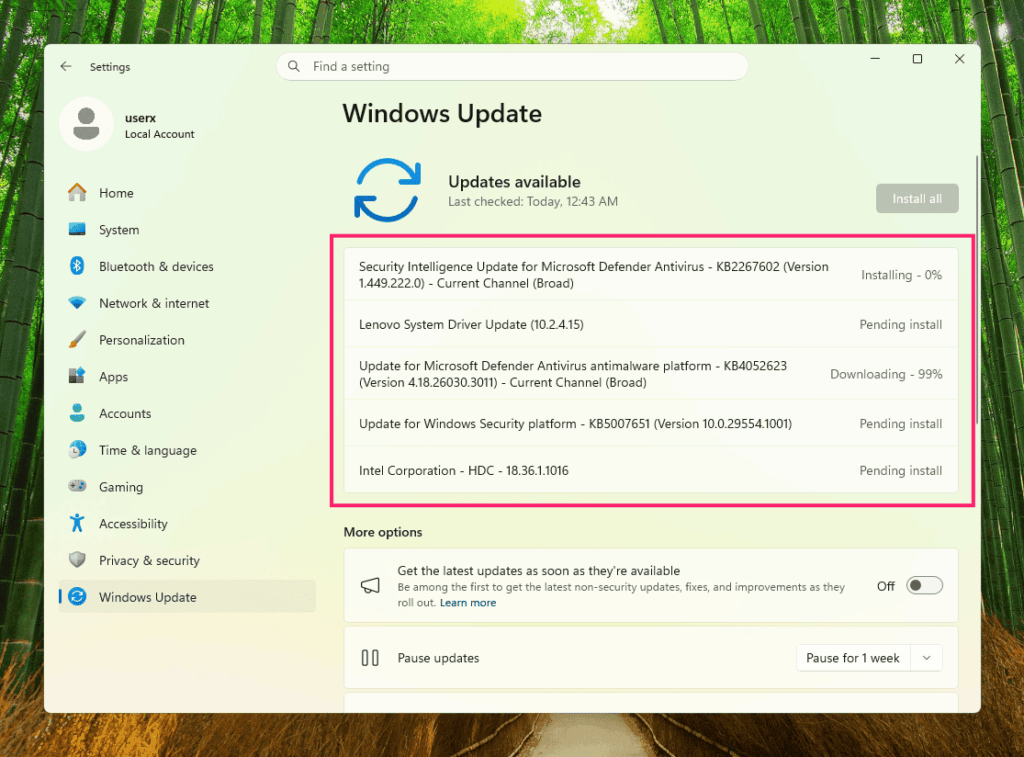Click userx Local Account name
The height and width of the screenshot is (757, 1024).
(x=159, y=125)
